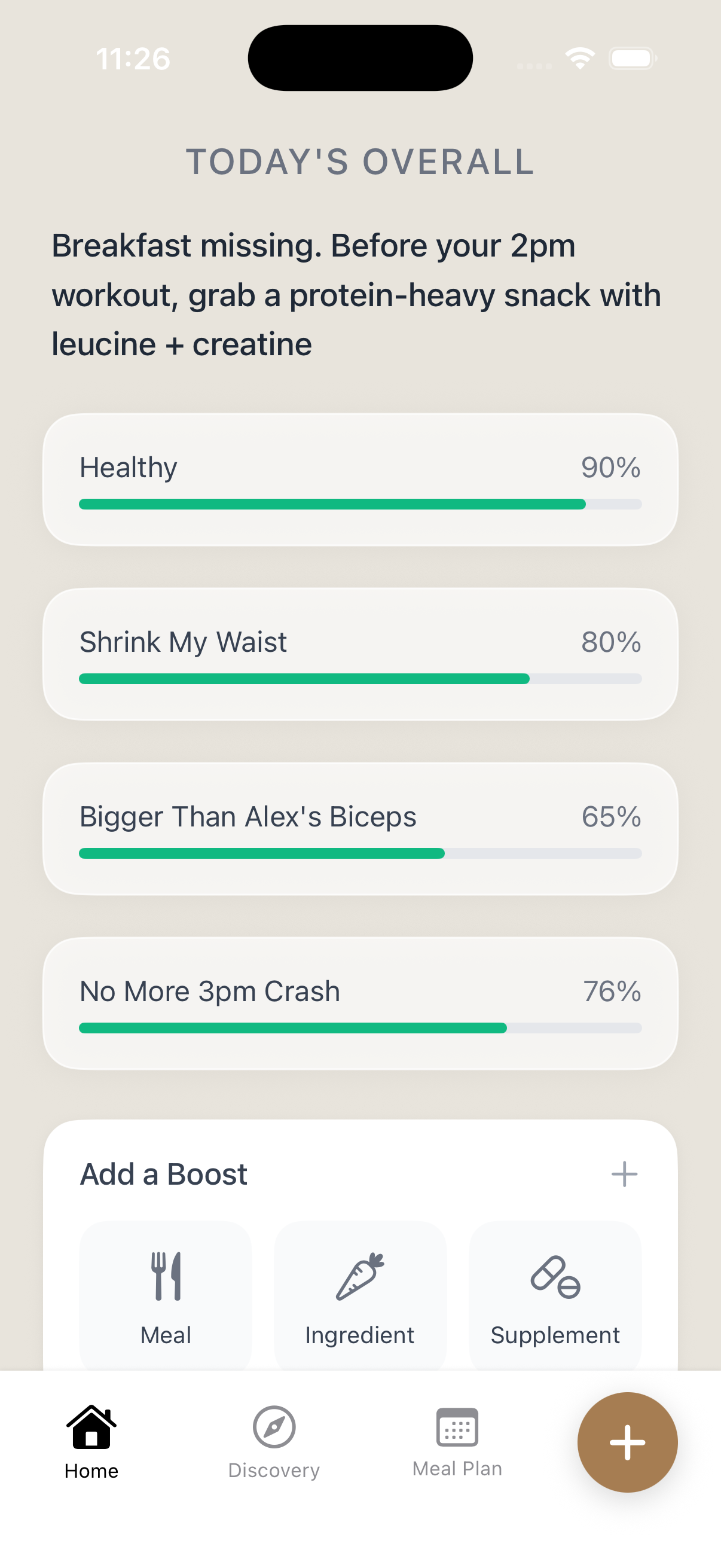Viewport: 721px width, 1568px height.
Task: Open the Shrink My Waist goal card
Action: [360, 654]
